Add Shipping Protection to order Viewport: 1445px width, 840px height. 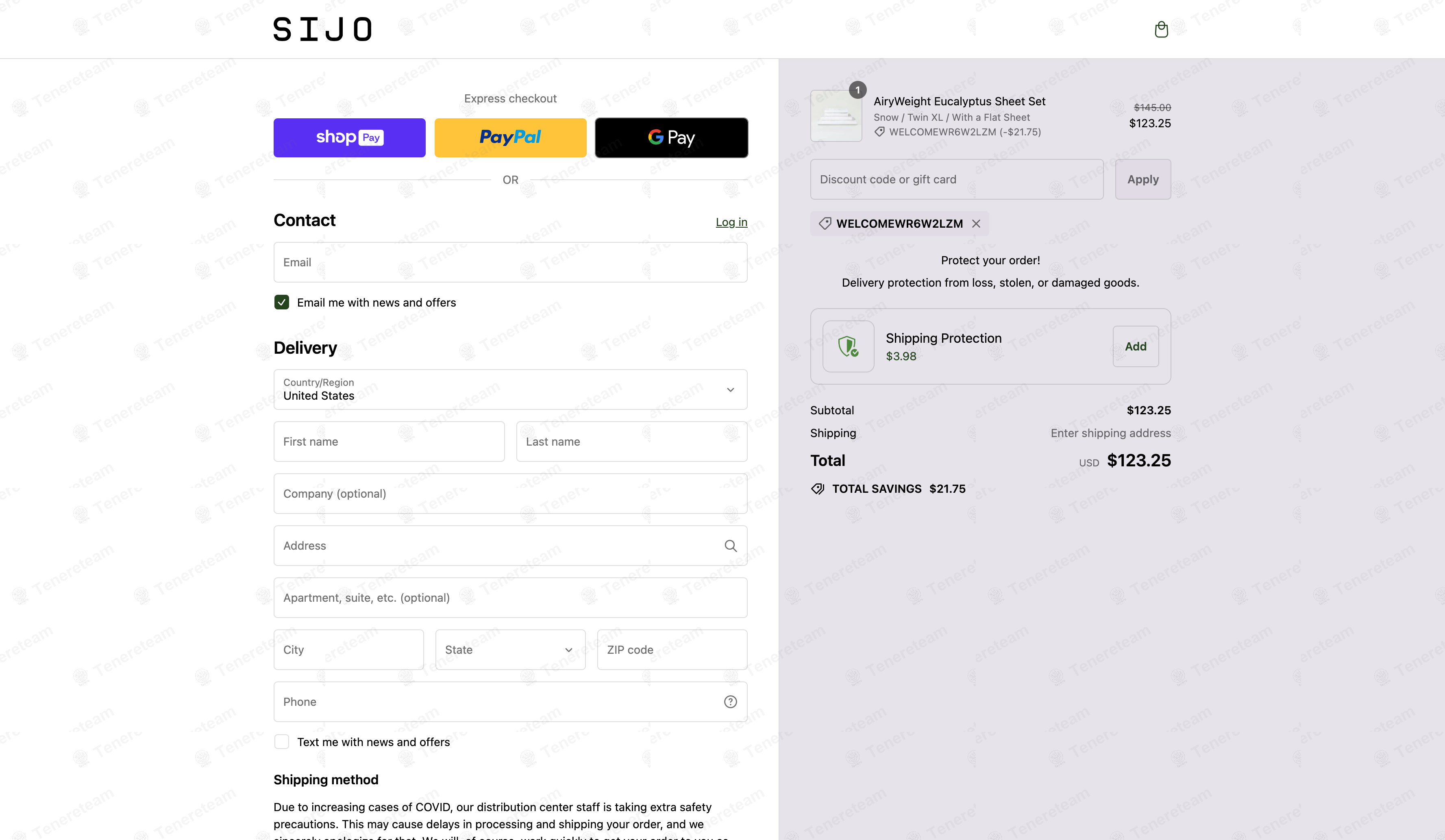1135,346
